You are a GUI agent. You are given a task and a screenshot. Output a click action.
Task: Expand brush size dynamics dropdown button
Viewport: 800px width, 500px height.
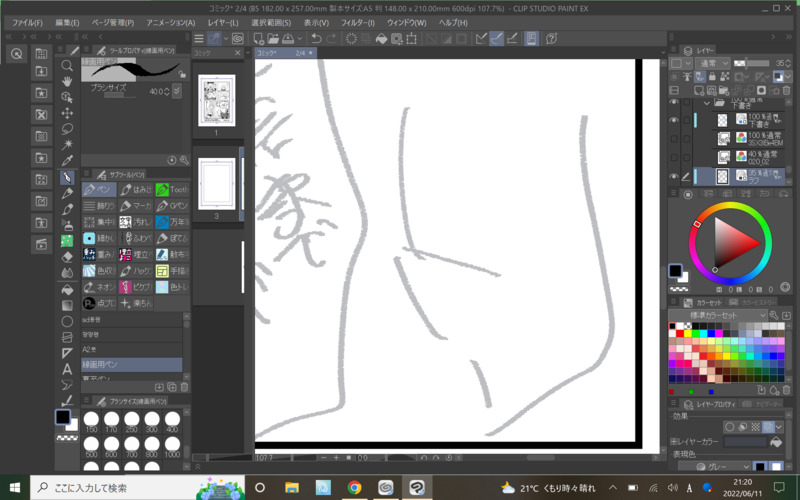click(177, 91)
